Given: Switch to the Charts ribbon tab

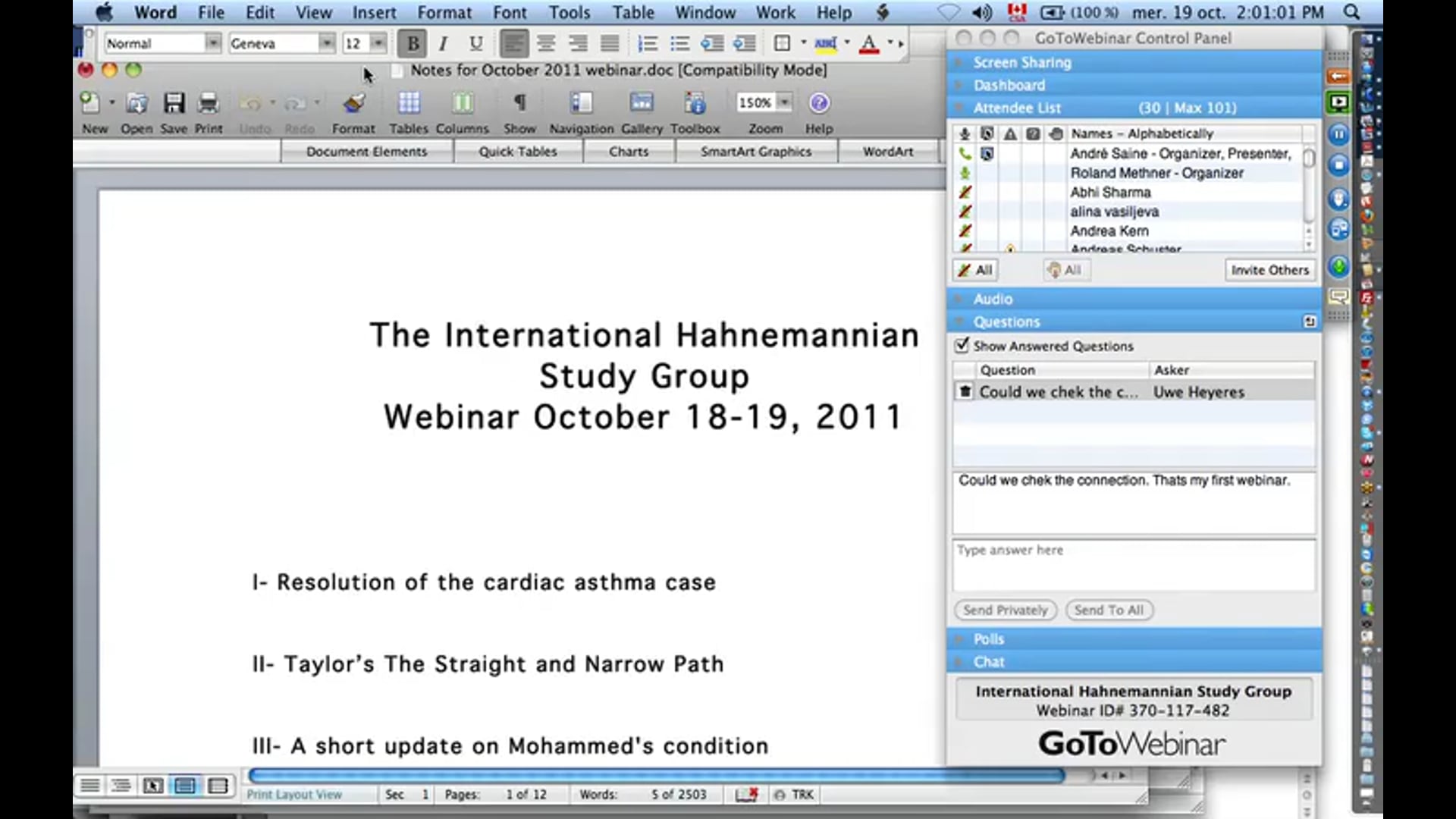Looking at the screenshot, I should 629,151.
